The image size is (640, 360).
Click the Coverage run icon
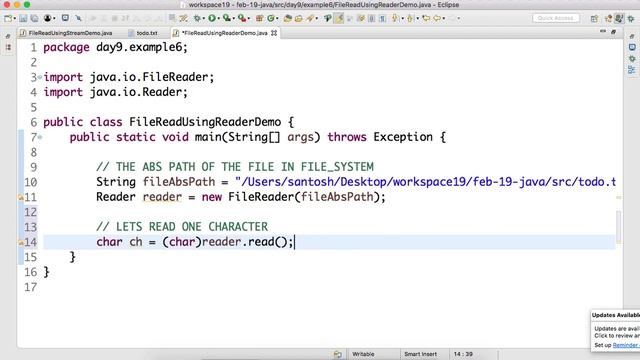click(227, 18)
